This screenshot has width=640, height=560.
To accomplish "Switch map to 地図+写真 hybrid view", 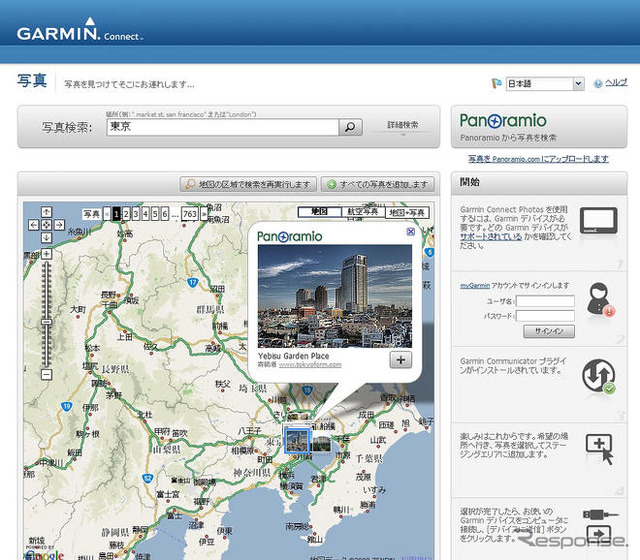I will pos(408,212).
